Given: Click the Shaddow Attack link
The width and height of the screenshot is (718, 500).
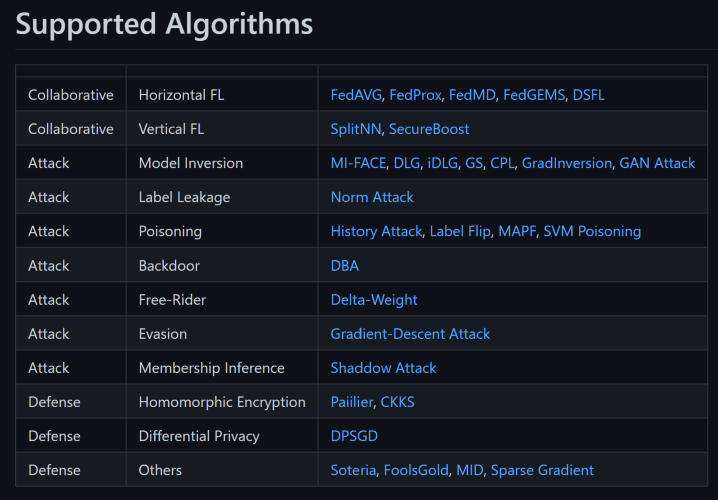Looking at the screenshot, I should coord(383,368).
